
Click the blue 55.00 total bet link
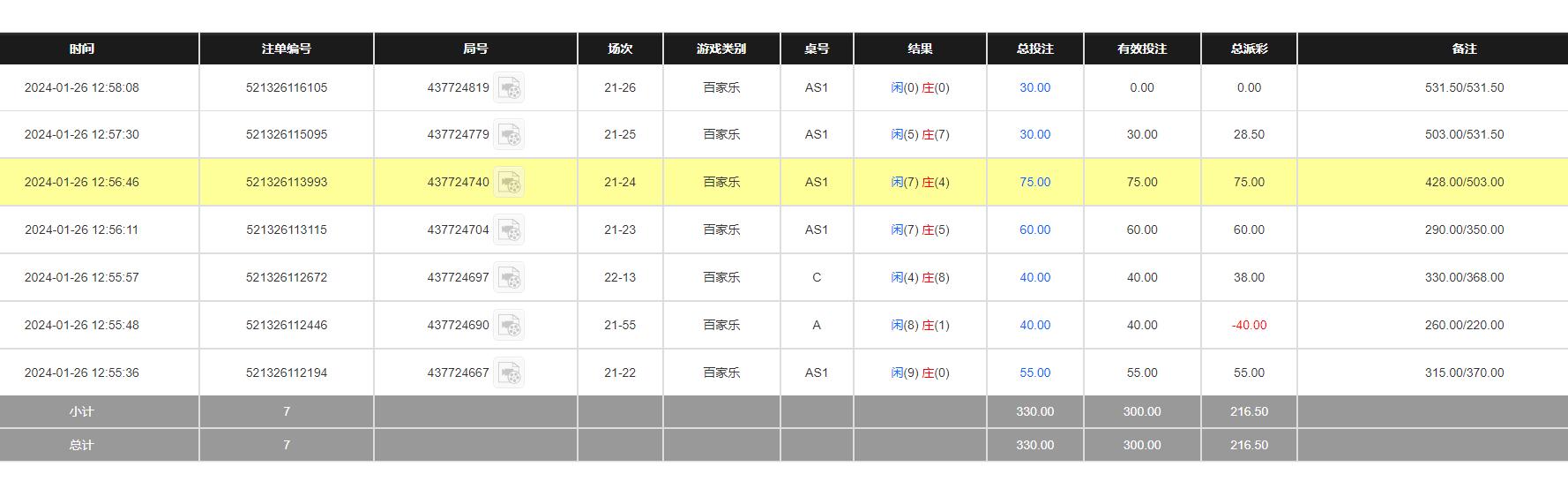[x=1034, y=373]
